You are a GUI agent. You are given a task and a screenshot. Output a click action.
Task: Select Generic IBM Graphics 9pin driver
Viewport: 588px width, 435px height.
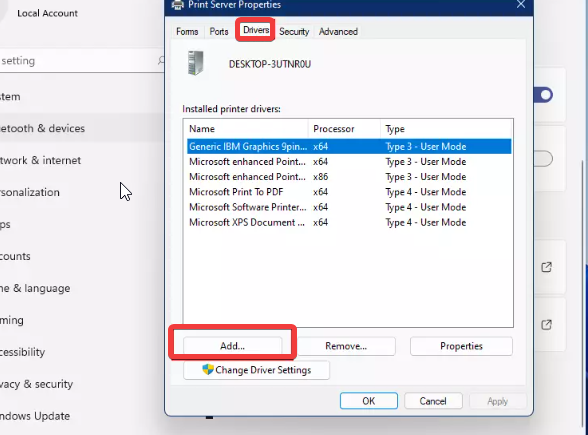349,146
